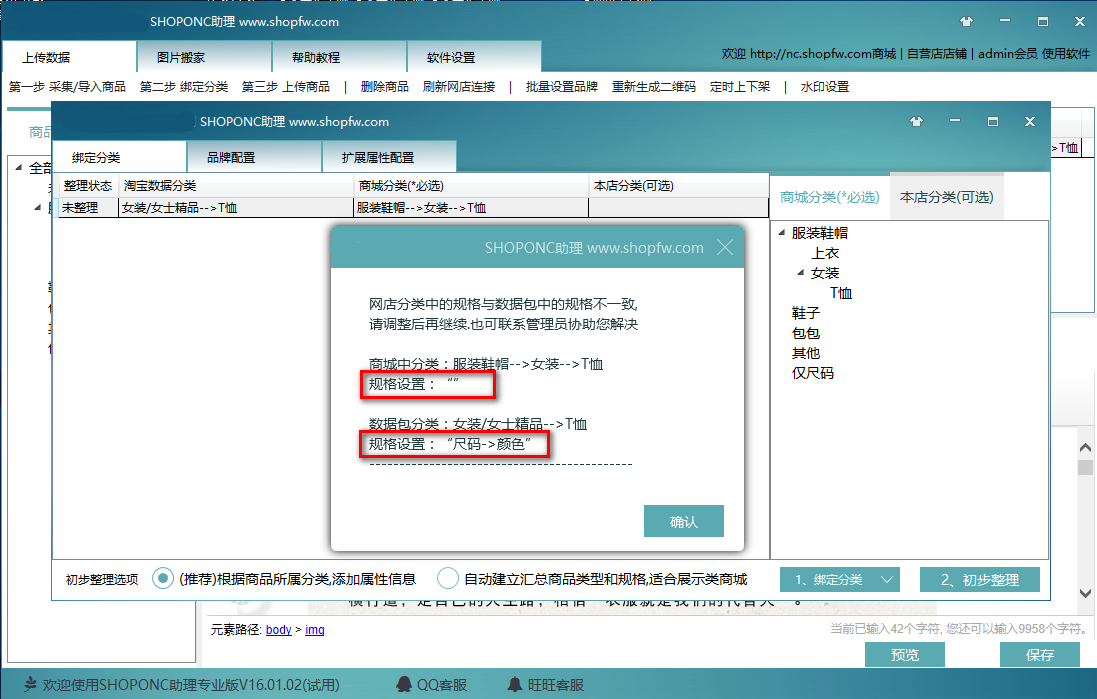The height and width of the screenshot is (699, 1097).
Task: Click 第三步 上传商品 toolbar item
Action: pyautogui.click(x=285, y=87)
